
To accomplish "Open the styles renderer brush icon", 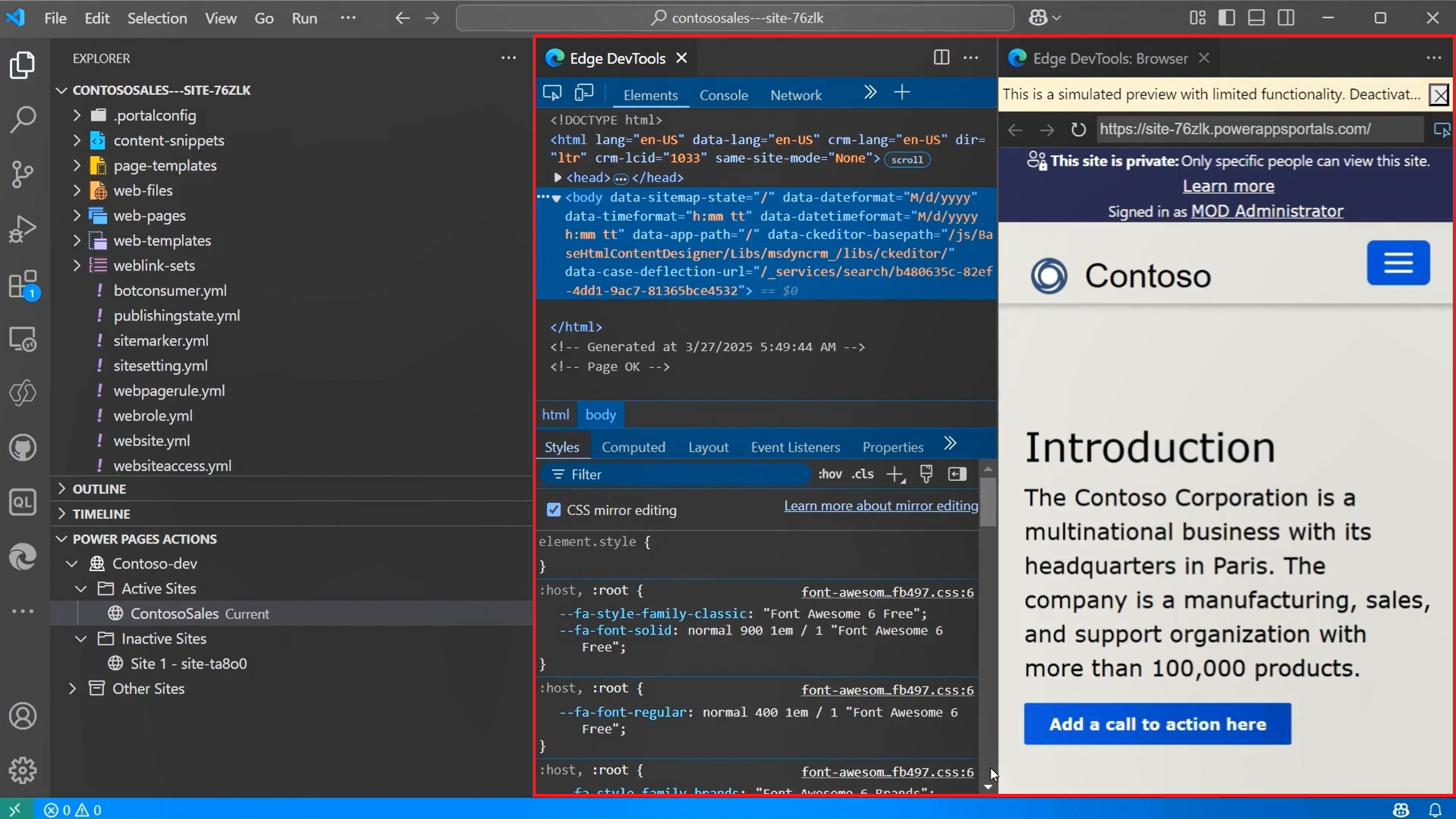I will (926, 474).
